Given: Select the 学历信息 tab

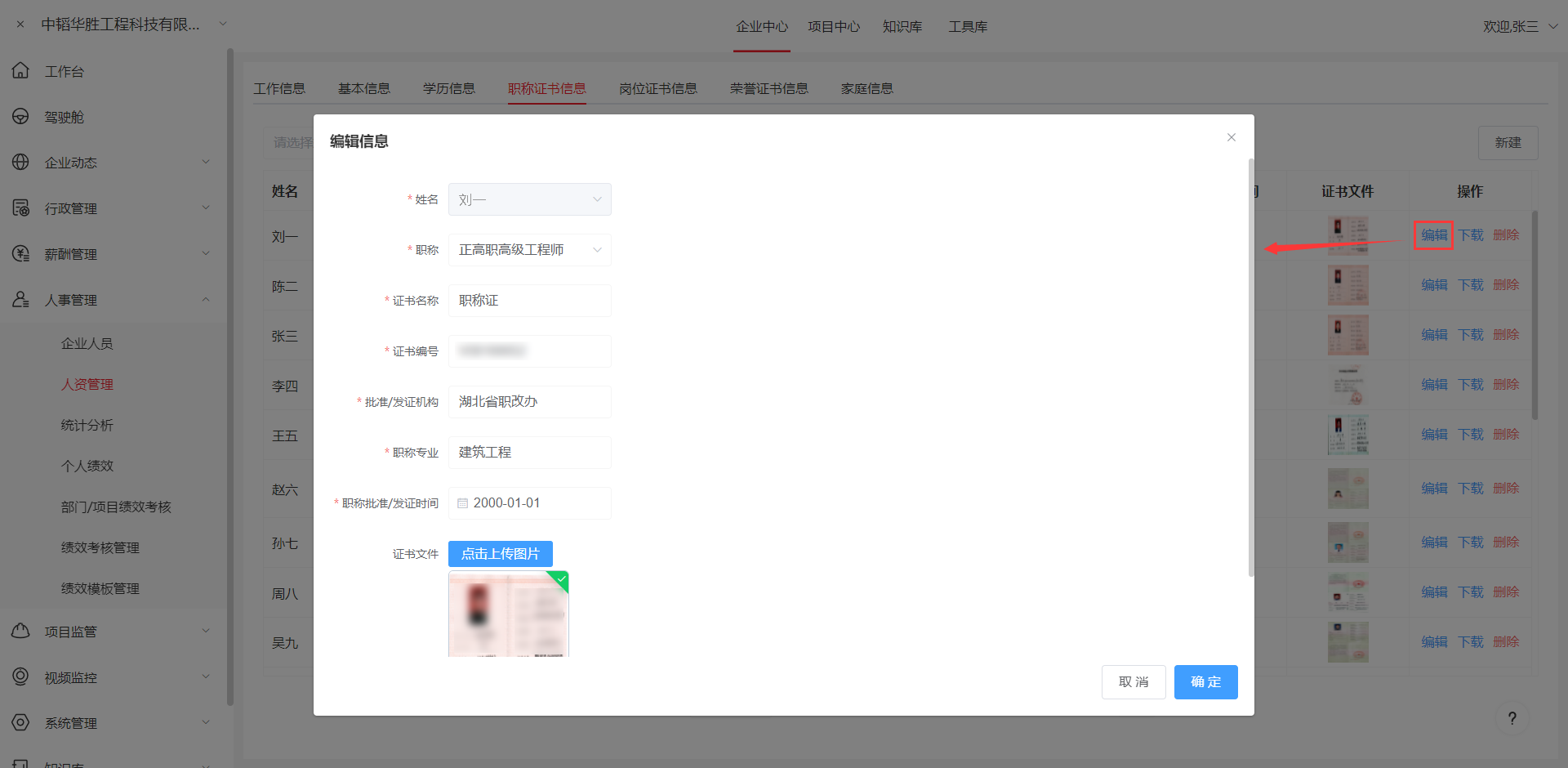Looking at the screenshot, I should 449,88.
